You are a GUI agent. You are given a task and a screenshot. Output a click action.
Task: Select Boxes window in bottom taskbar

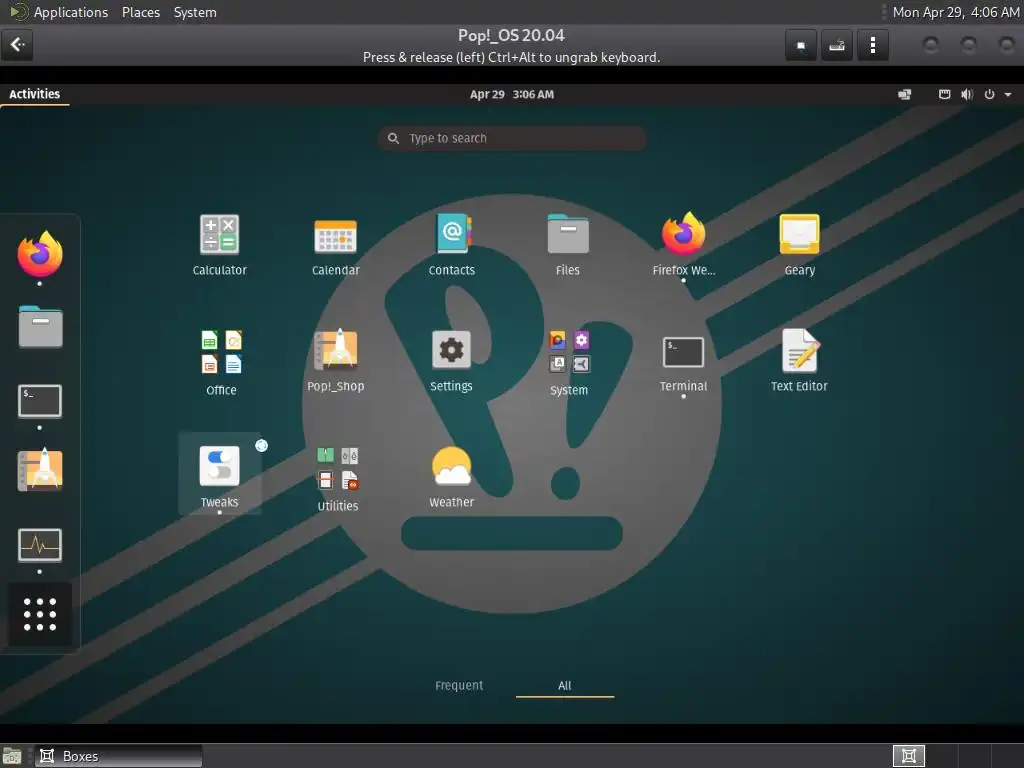118,756
